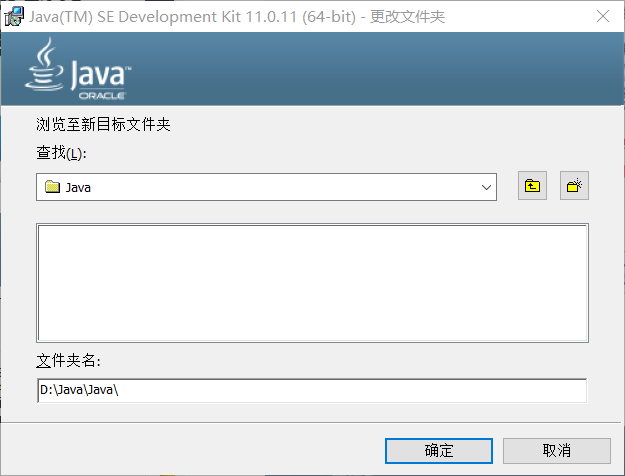Create a new folder
This screenshot has height=476, width=625.
click(574, 186)
